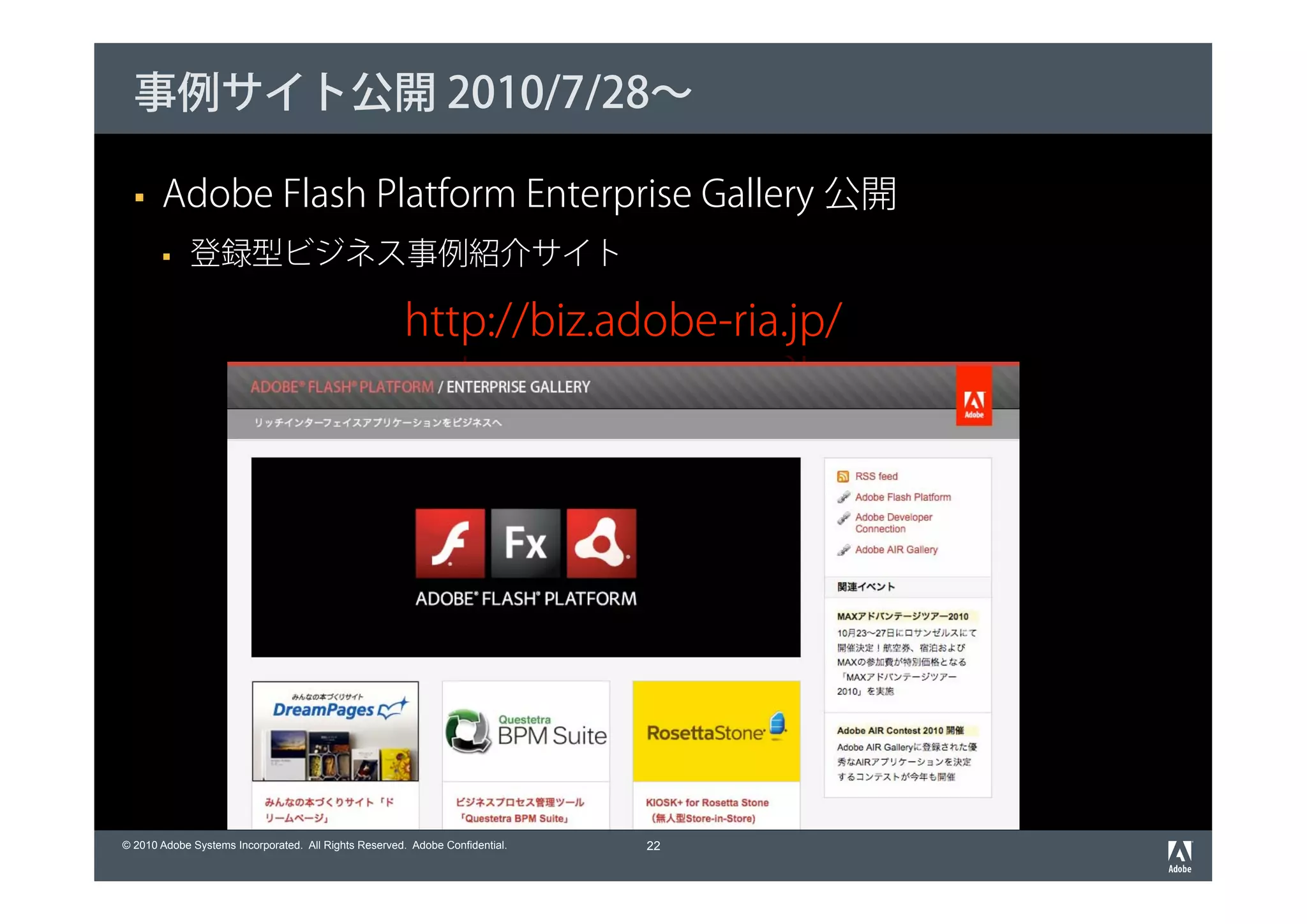The height and width of the screenshot is (924, 1307).
Task: Select the Questetra BPM Suite thumbnail
Action: click(x=526, y=731)
